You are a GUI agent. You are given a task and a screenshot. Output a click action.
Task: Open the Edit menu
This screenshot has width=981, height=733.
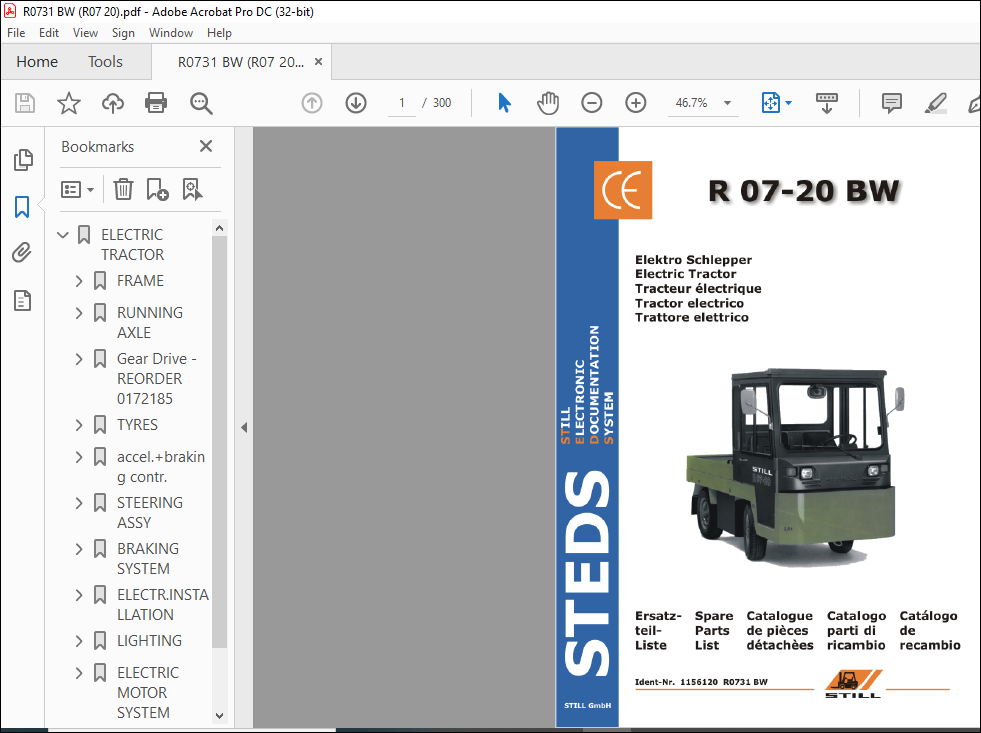49,33
